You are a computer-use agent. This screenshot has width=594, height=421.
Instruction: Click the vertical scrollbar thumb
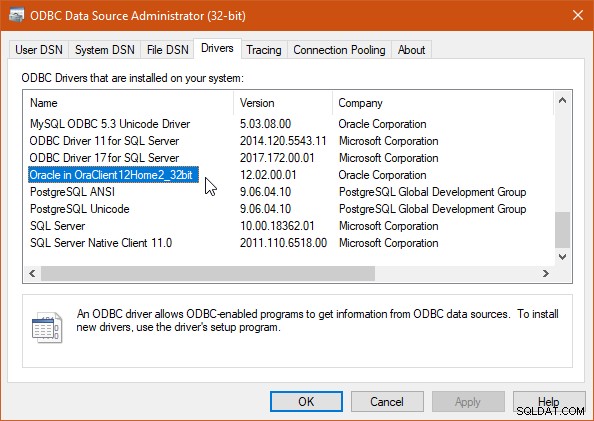point(563,230)
